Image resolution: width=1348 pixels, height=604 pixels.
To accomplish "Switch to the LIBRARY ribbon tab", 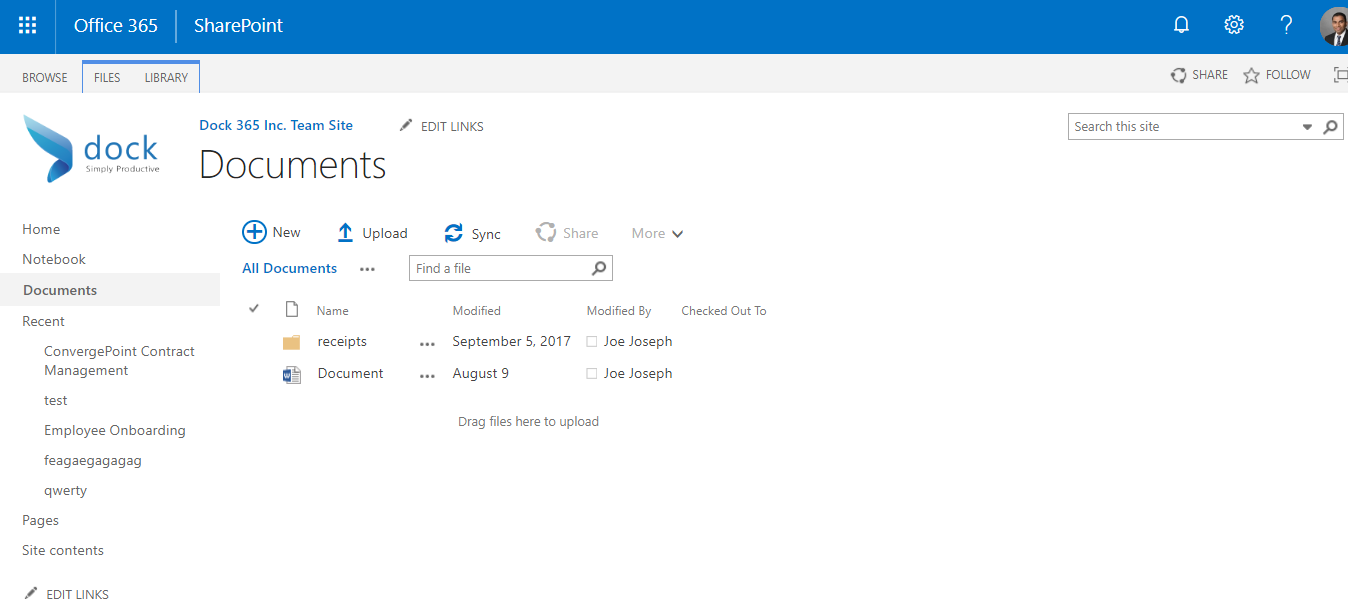I will 166,77.
